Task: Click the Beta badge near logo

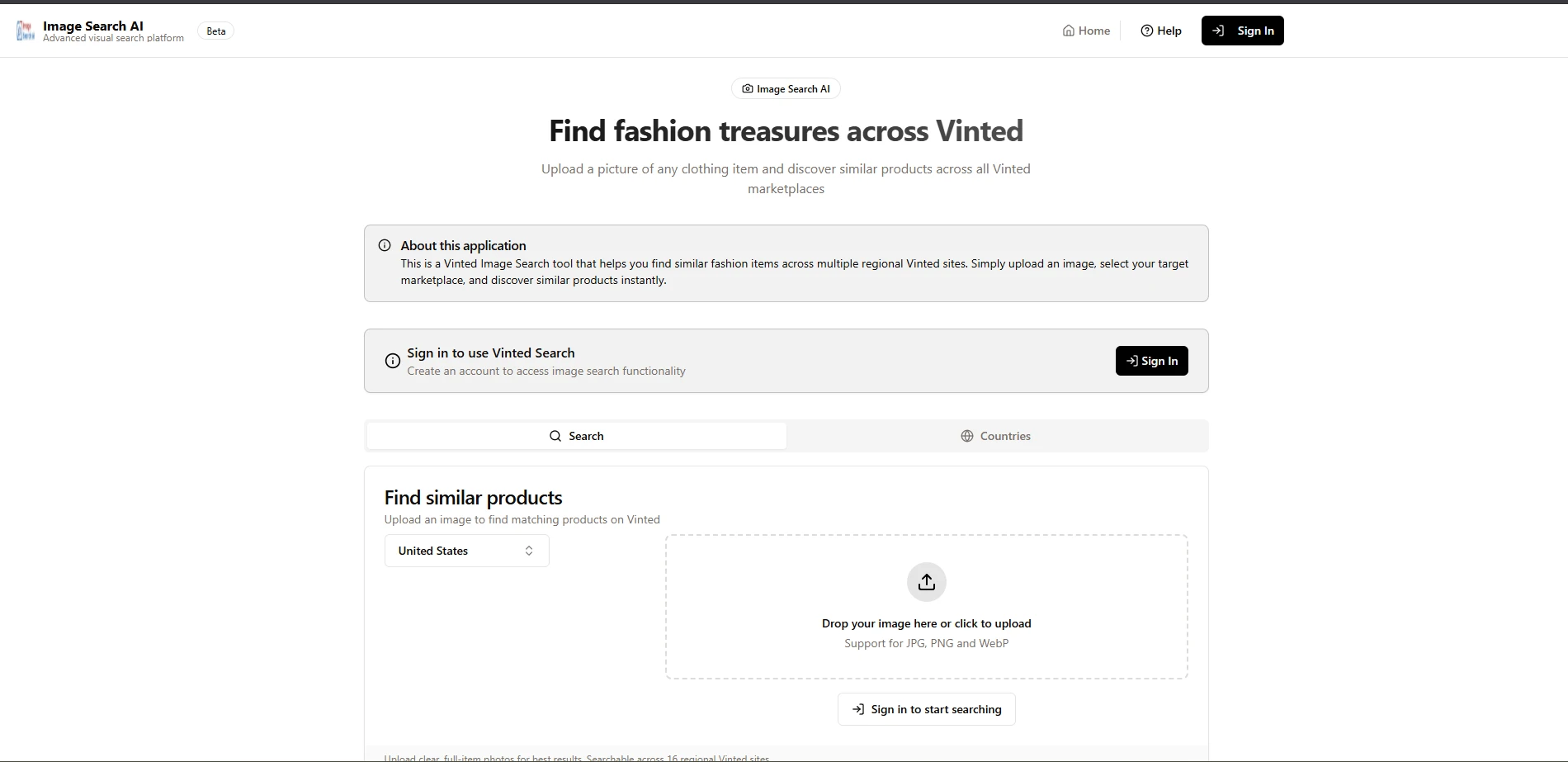Action: (215, 31)
